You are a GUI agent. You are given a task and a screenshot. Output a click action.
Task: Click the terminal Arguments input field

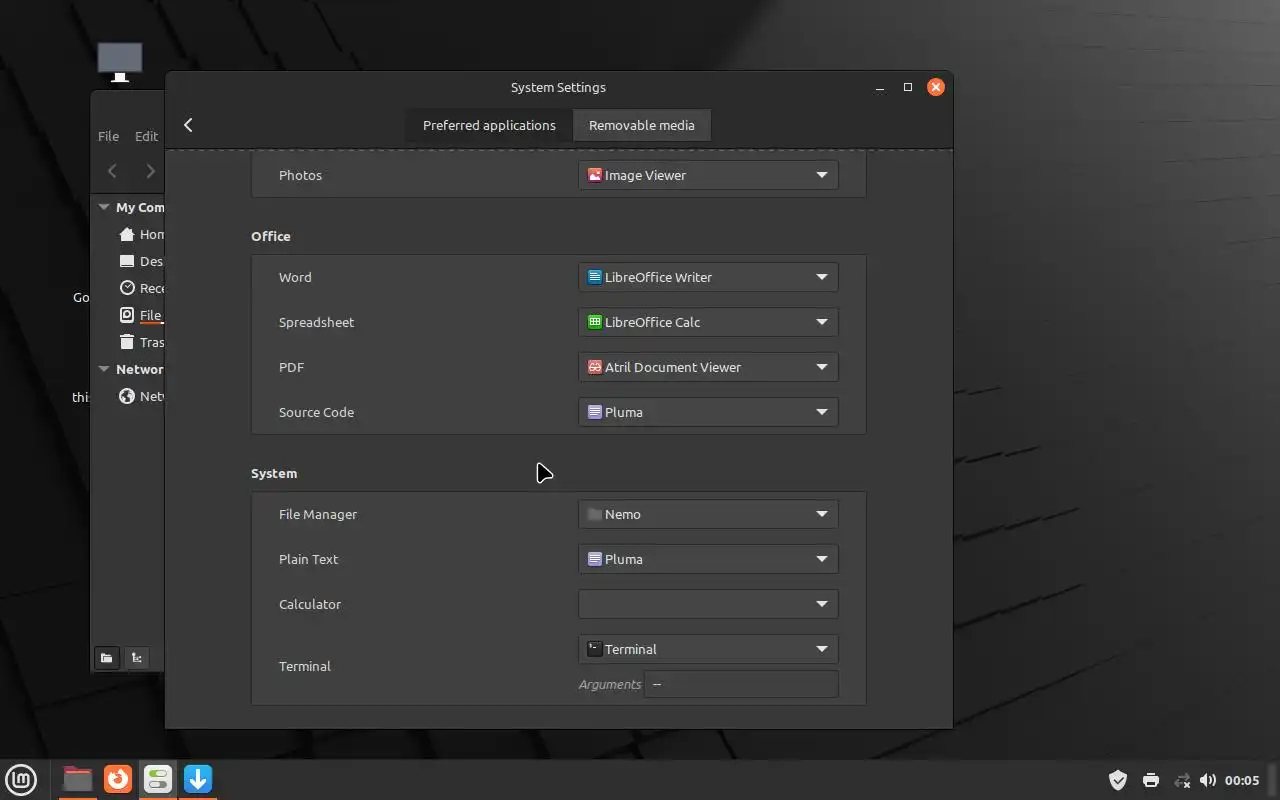point(741,684)
